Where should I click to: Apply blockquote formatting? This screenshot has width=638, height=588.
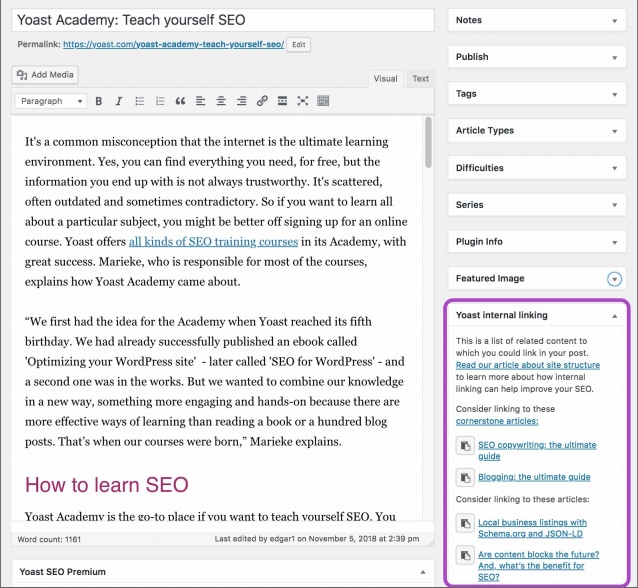click(180, 101)
